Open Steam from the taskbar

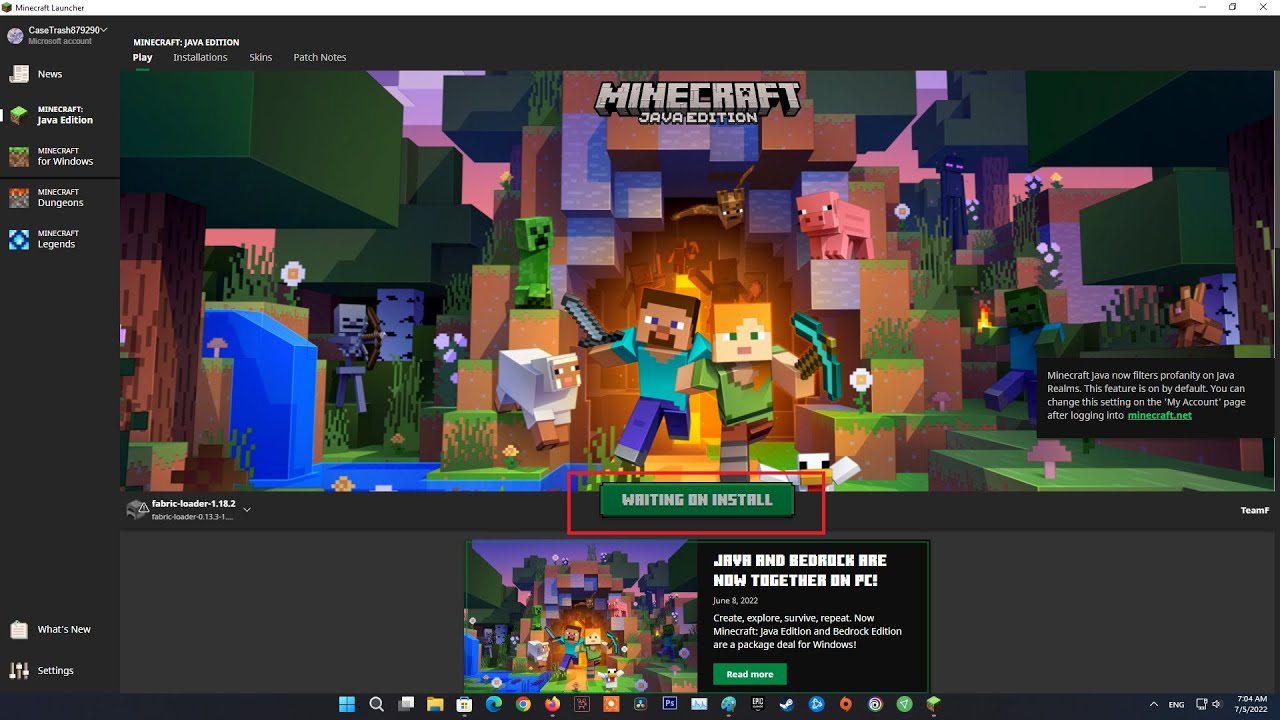(x=786, y=704)
